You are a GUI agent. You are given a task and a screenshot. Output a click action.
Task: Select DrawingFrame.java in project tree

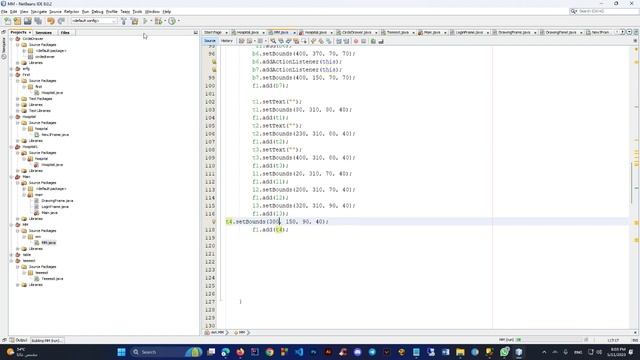coord(57,201)
